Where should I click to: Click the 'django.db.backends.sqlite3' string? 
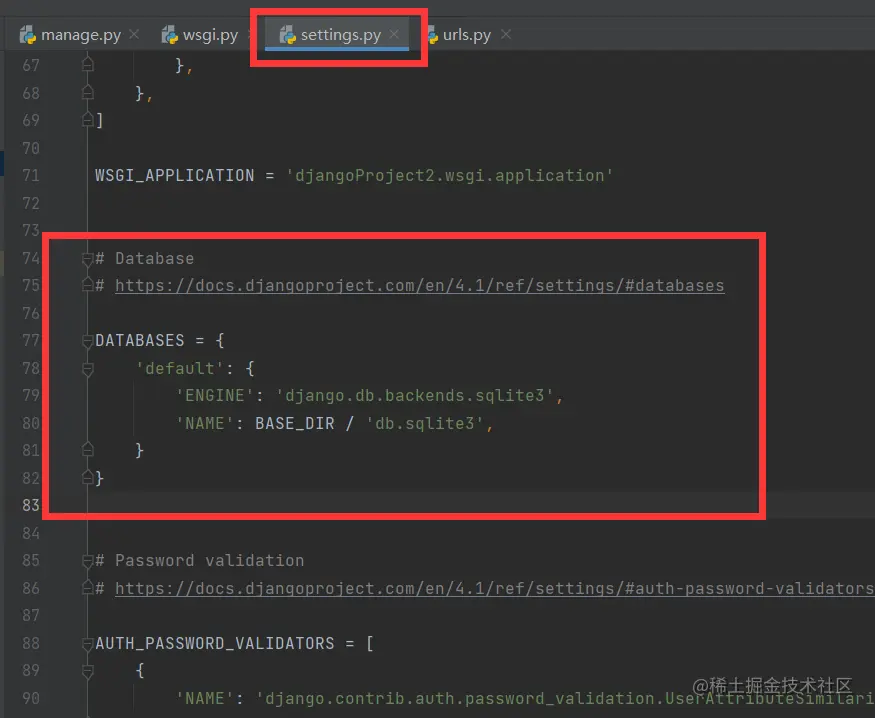point(415,396)
